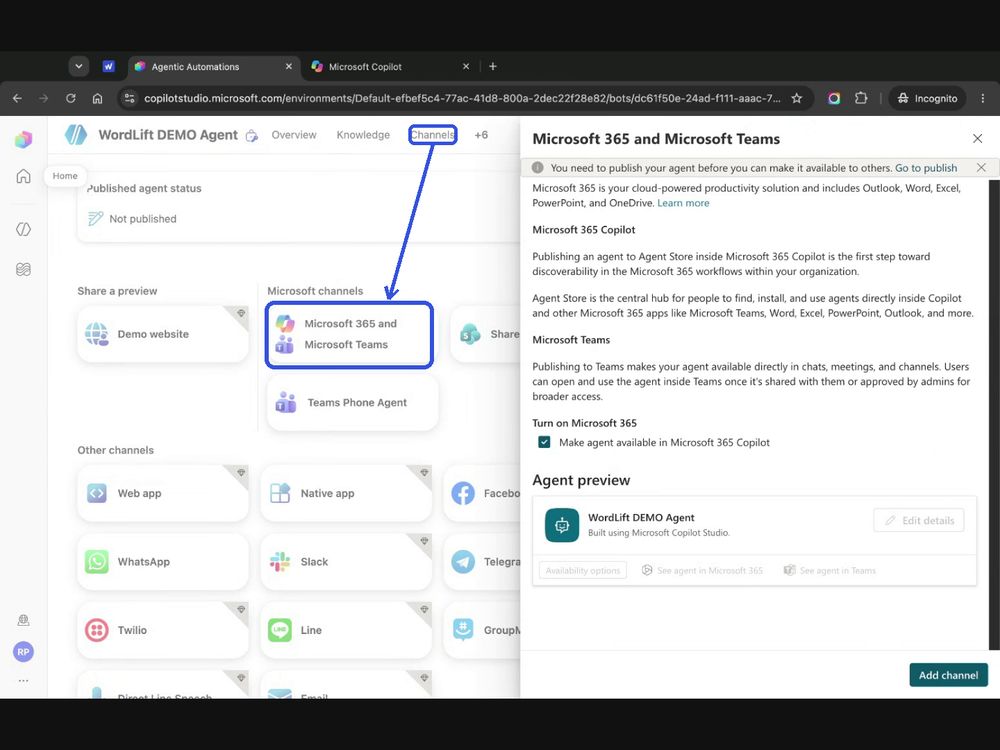This screenshot has height=750, width=1000.
Task: Open the environment icon above profile avatar
Action: (x=24, y=620)
